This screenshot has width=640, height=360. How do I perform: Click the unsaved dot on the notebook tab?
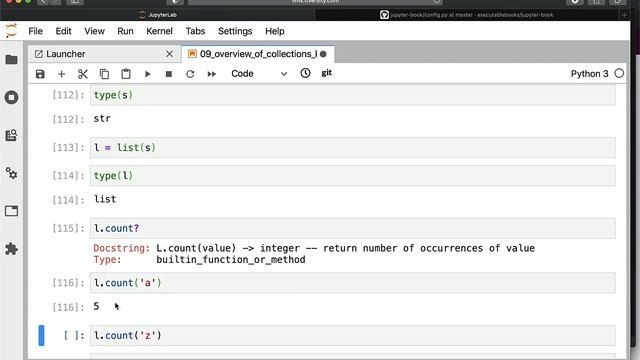click(x=323, y=54)
